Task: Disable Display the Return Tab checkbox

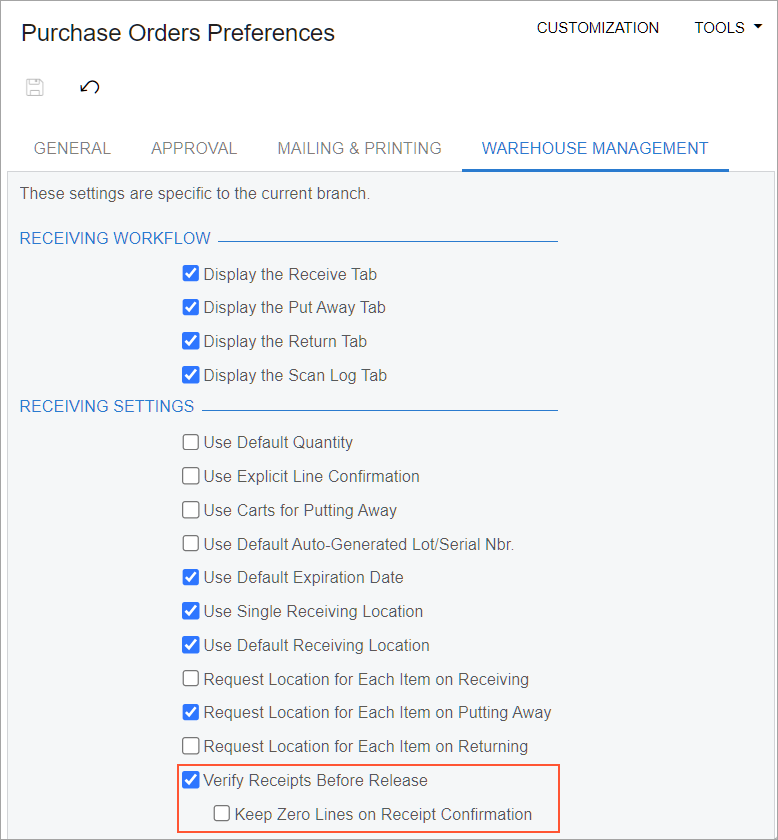Action: (x=191, y=341)
